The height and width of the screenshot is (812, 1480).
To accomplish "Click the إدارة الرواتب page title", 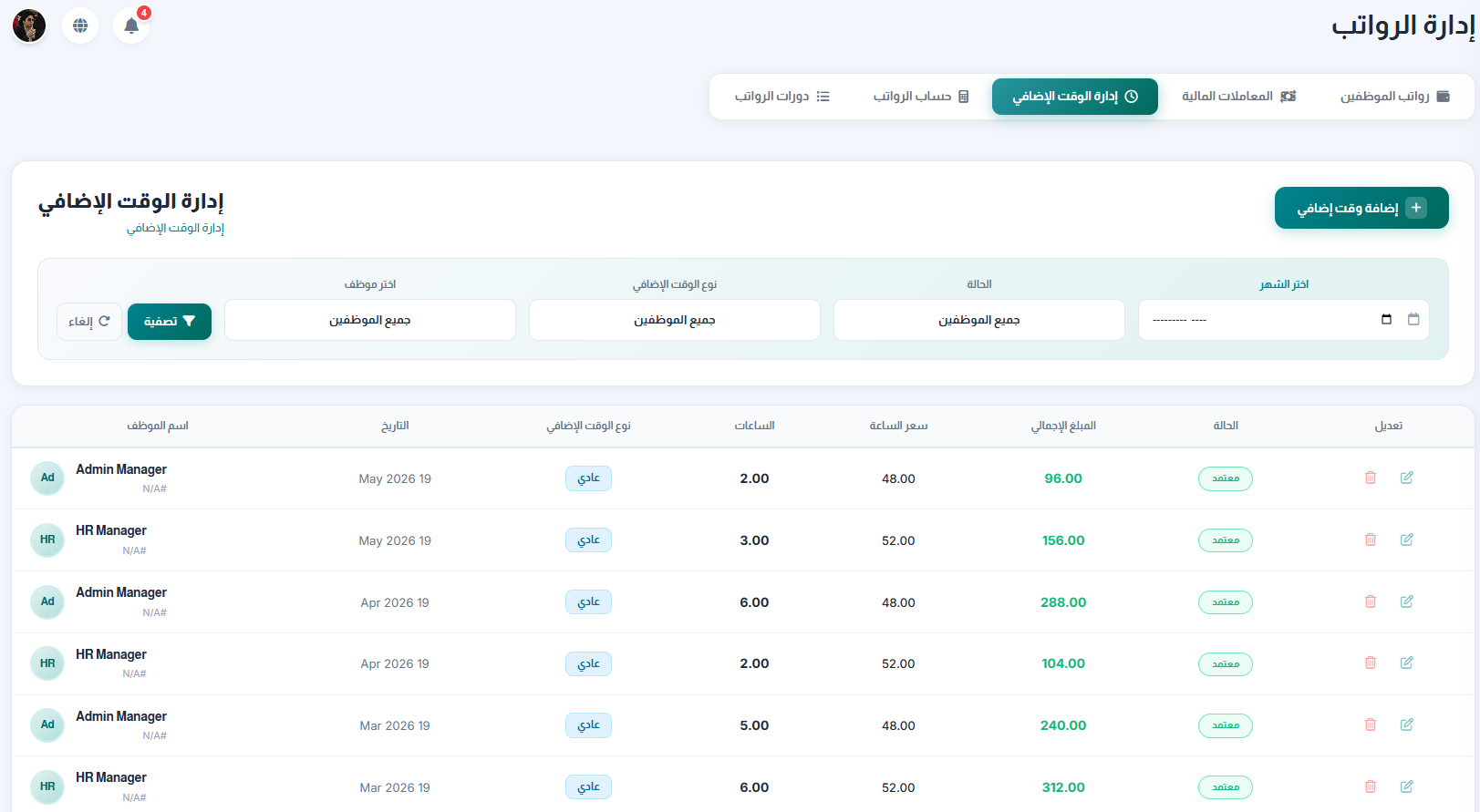I will 1402,26.
